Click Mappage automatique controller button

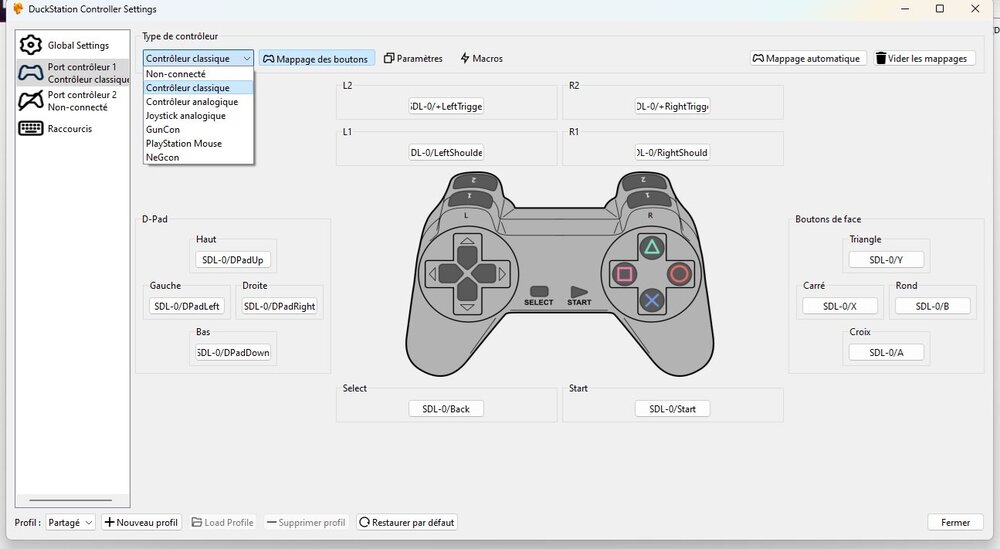point(808,58)
